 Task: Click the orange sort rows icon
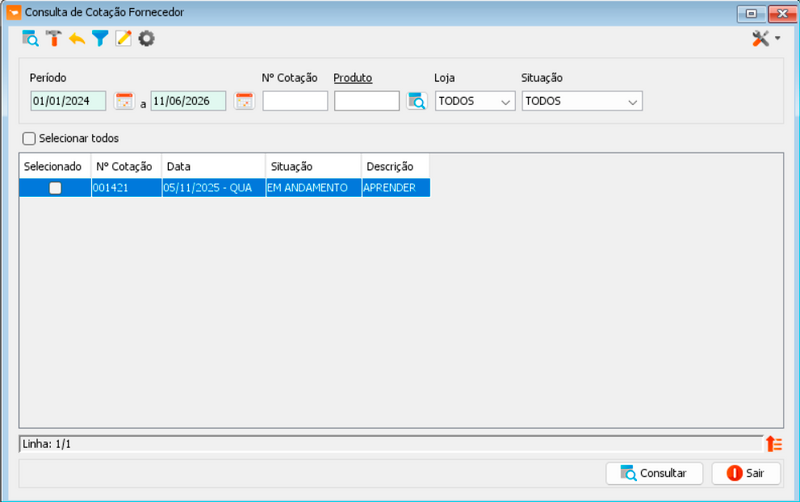[774, 444]
